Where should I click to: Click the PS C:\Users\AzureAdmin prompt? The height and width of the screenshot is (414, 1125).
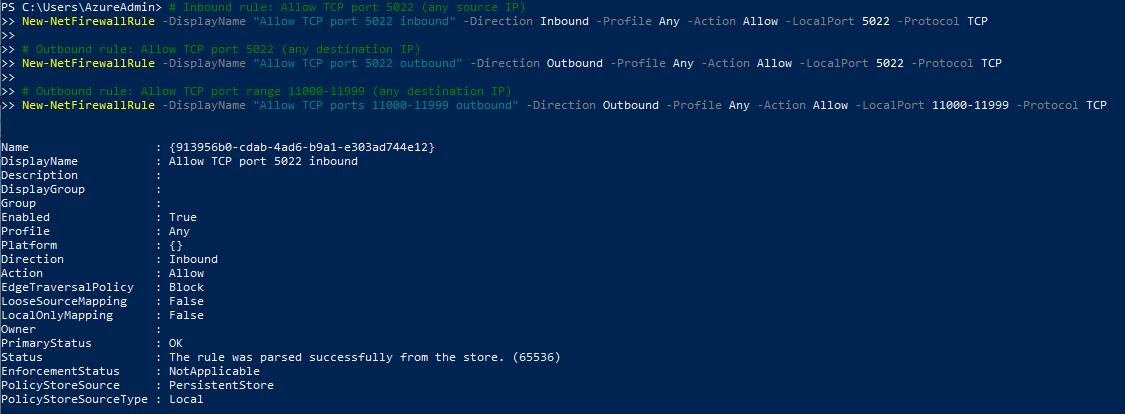click(81, 7)
